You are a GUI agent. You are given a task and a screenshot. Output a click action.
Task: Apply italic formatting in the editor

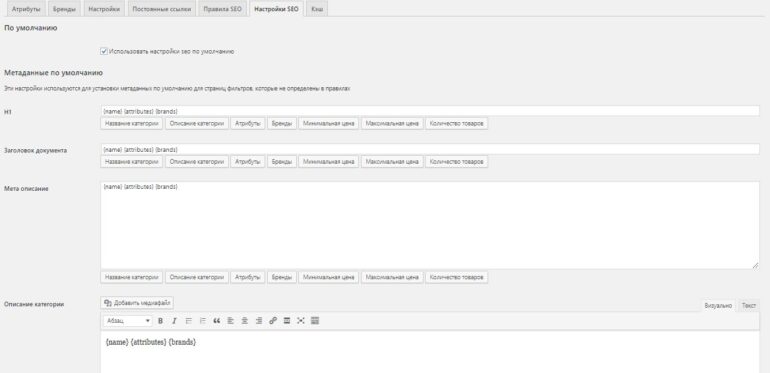pyautogui.click(x=174, y=321)
